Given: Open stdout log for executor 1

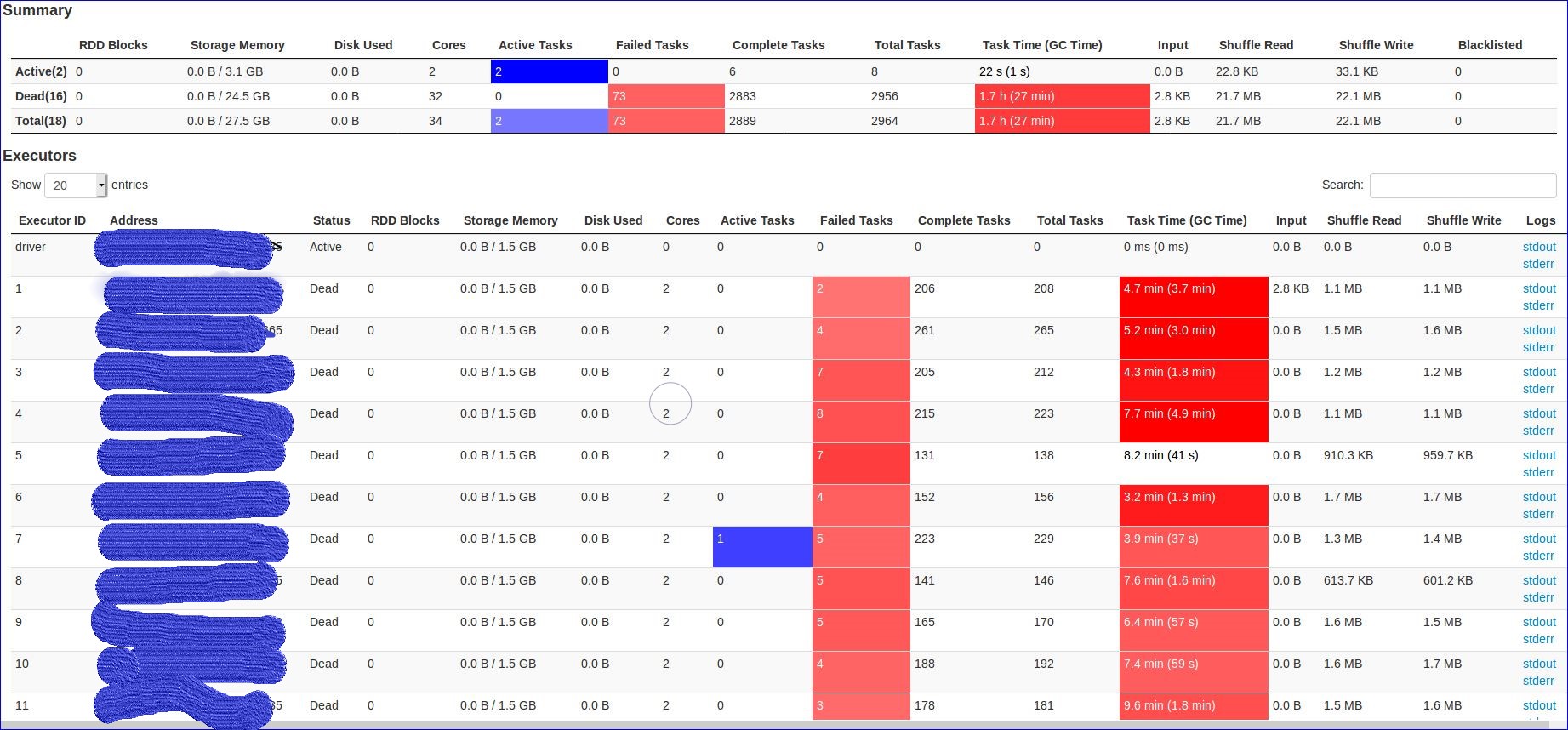Looking at the screenshot, I should [x=1539, y=288].
